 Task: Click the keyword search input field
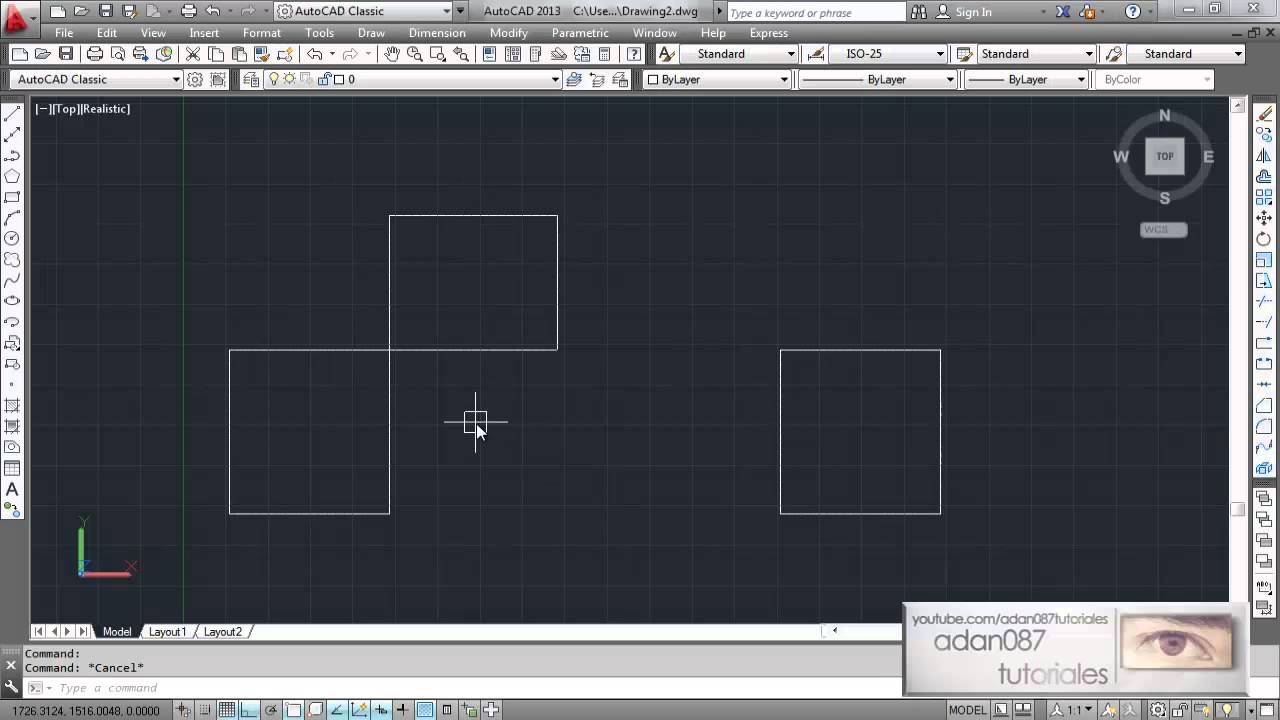[815, 13]
